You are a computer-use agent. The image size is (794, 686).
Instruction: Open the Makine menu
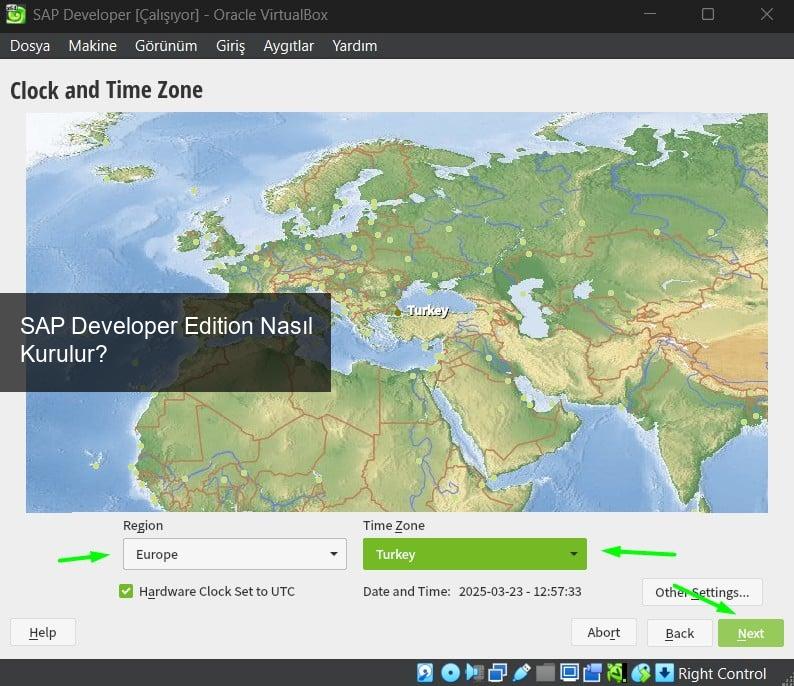(x=92, y=46)
